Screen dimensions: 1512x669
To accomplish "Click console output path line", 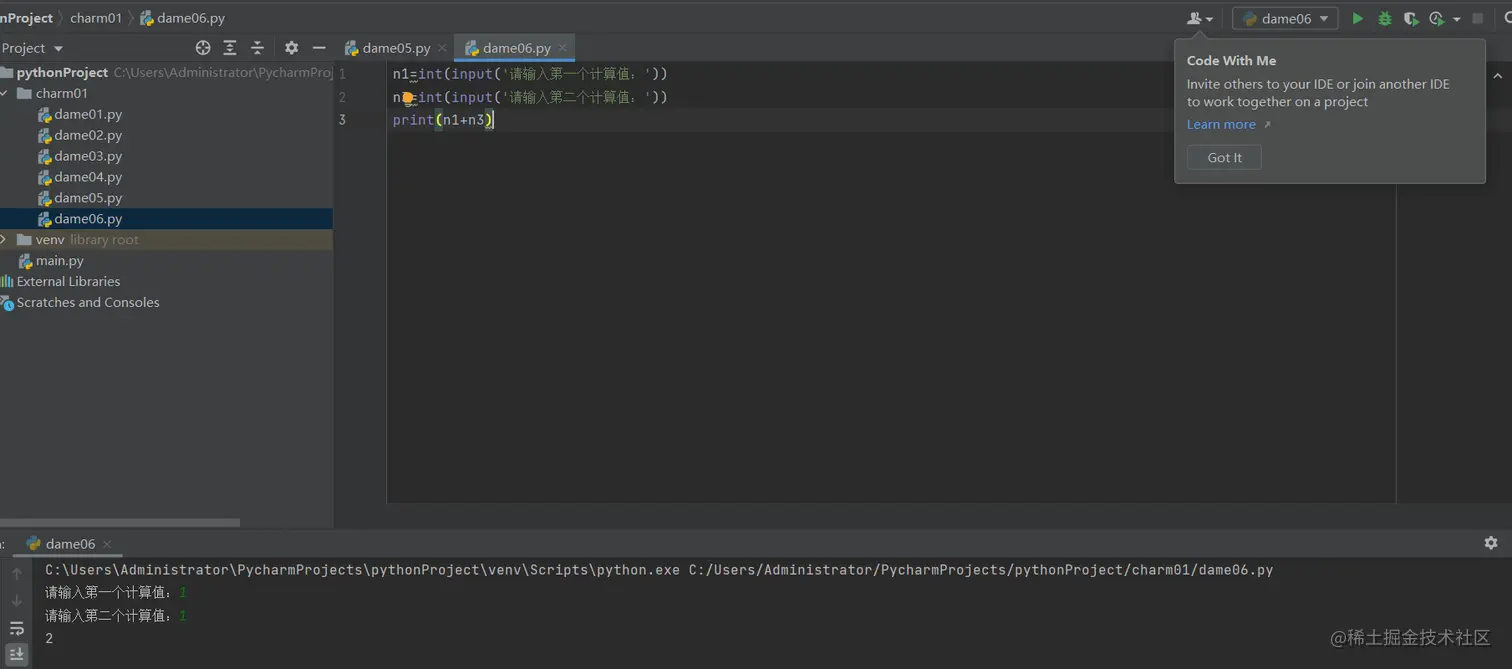I will click(659, 570).
